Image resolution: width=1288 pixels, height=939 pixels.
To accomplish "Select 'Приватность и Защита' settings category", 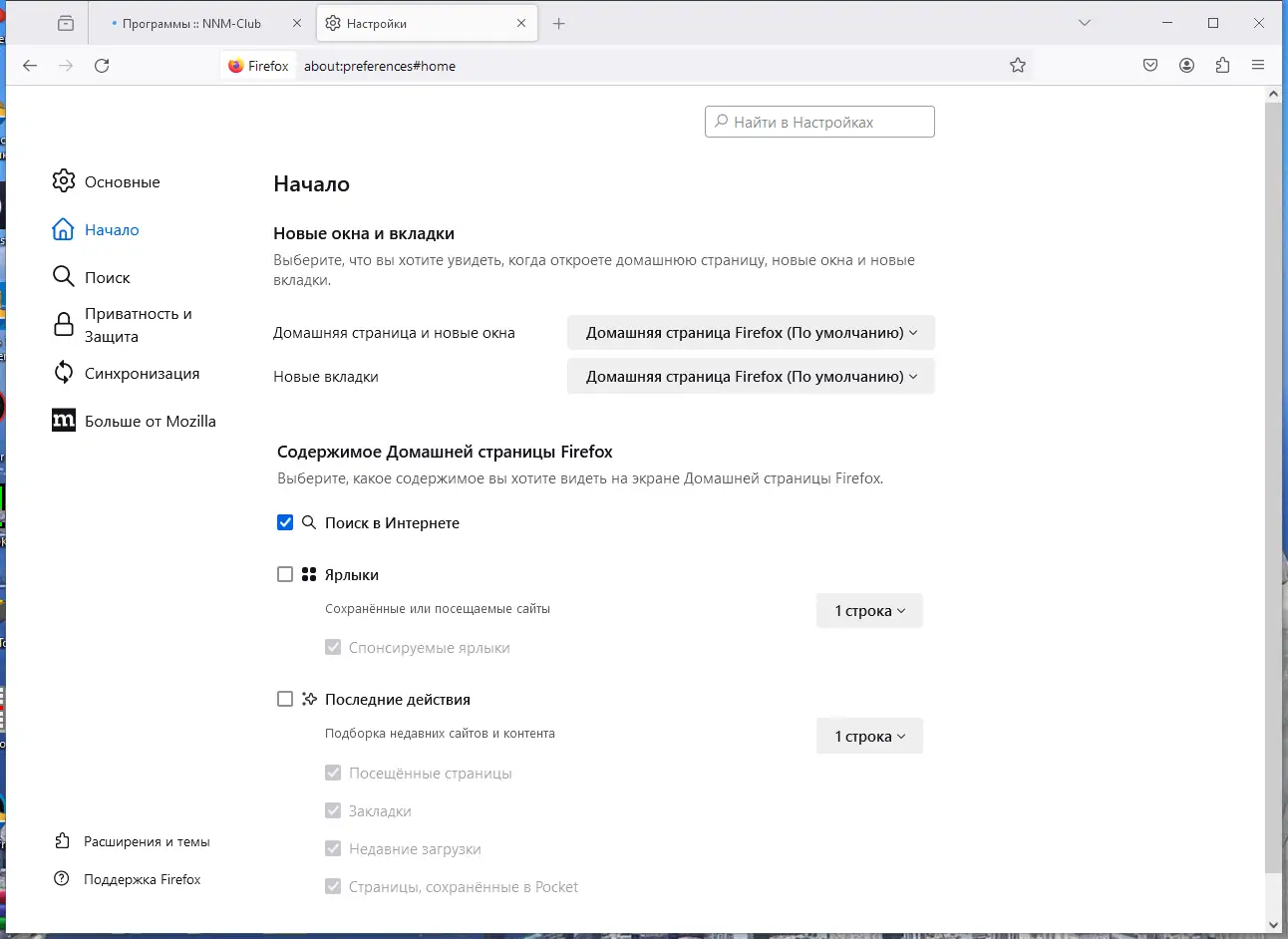I will [138, 325].
